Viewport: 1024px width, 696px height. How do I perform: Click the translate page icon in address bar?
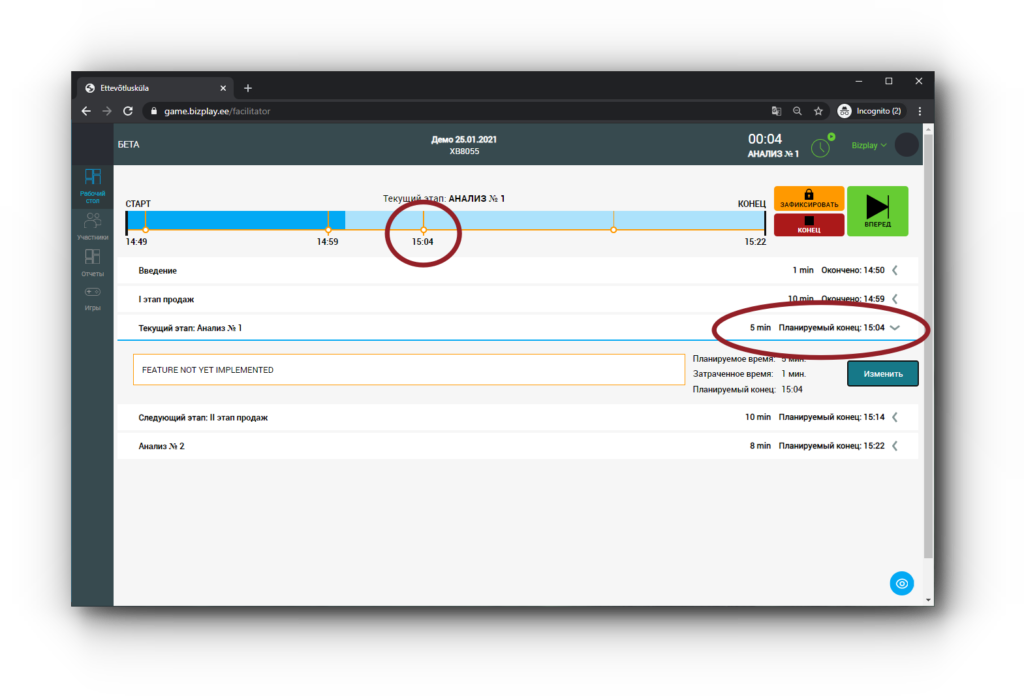[x=776, y=111]
